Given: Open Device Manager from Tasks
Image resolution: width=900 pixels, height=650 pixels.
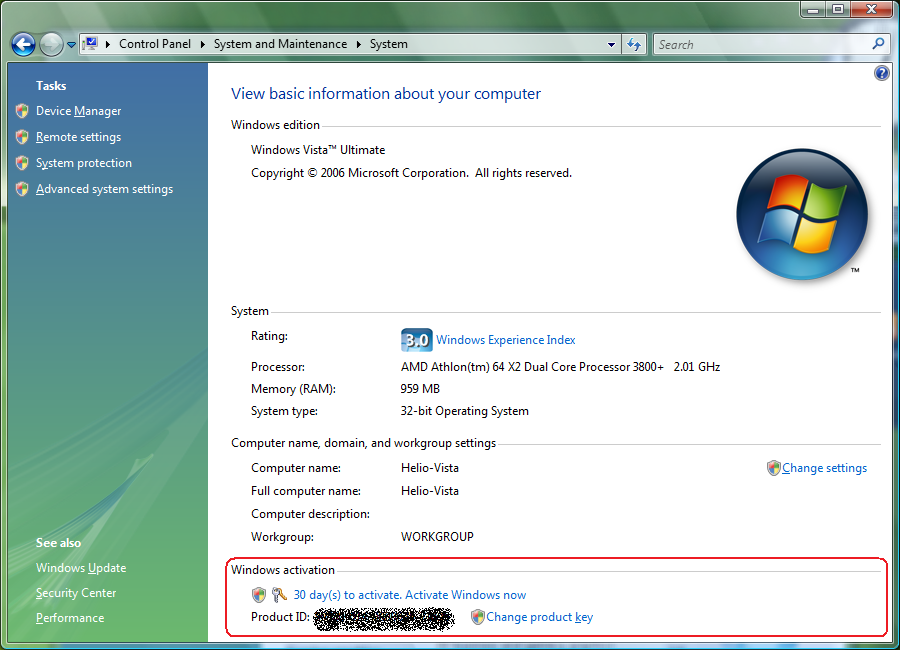Looking at the screenshot, I should pyautogui.click(x=79, y=111).
